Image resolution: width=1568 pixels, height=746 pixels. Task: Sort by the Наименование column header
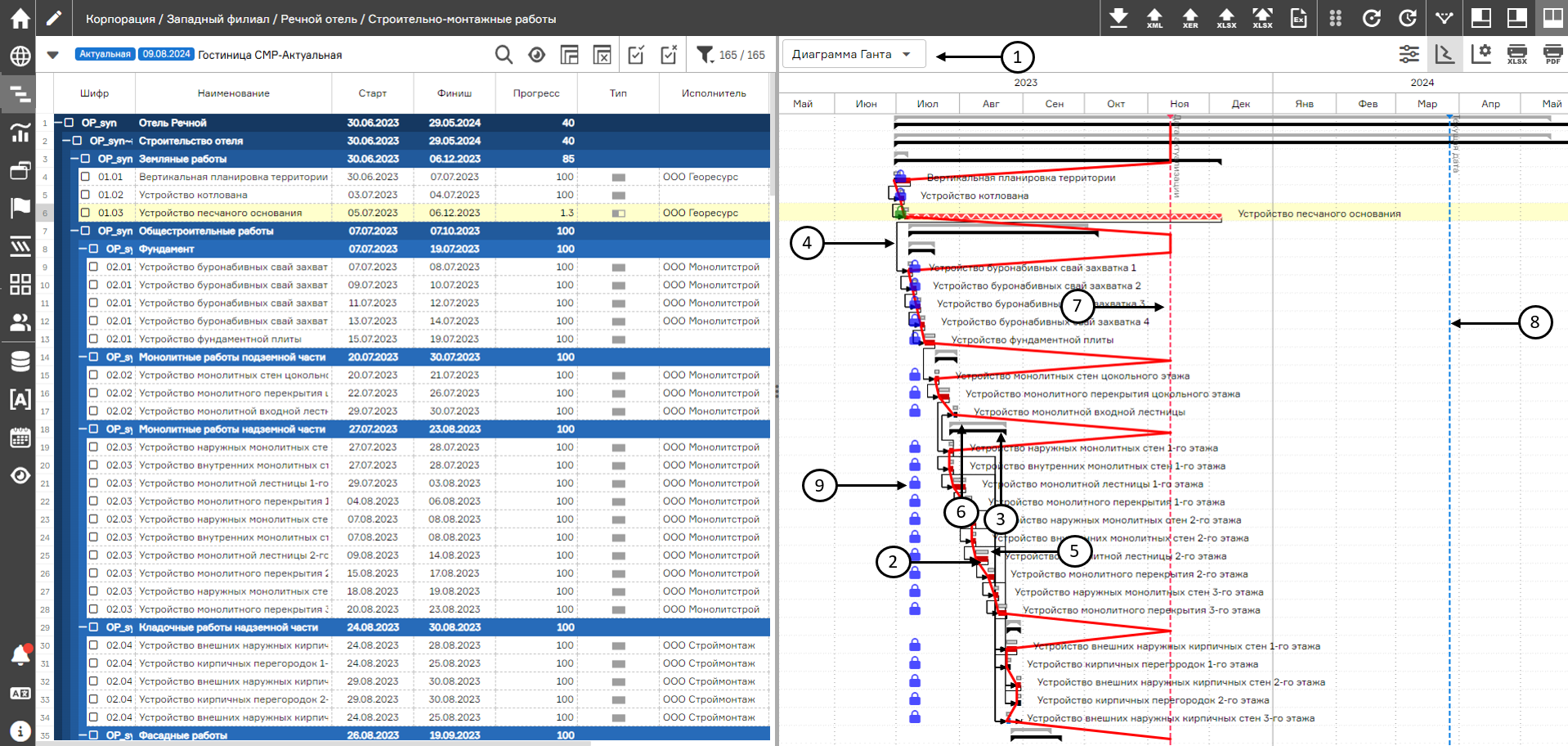click(x=234, y=93)
